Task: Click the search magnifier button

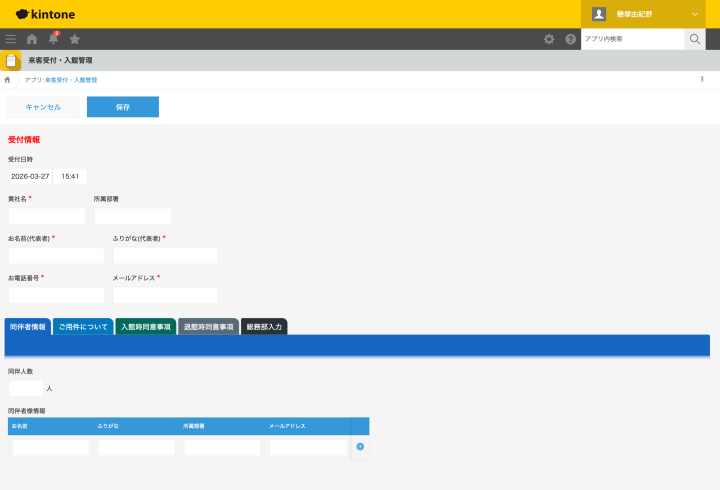Action: pyautogui.click(x=695, y=39)
